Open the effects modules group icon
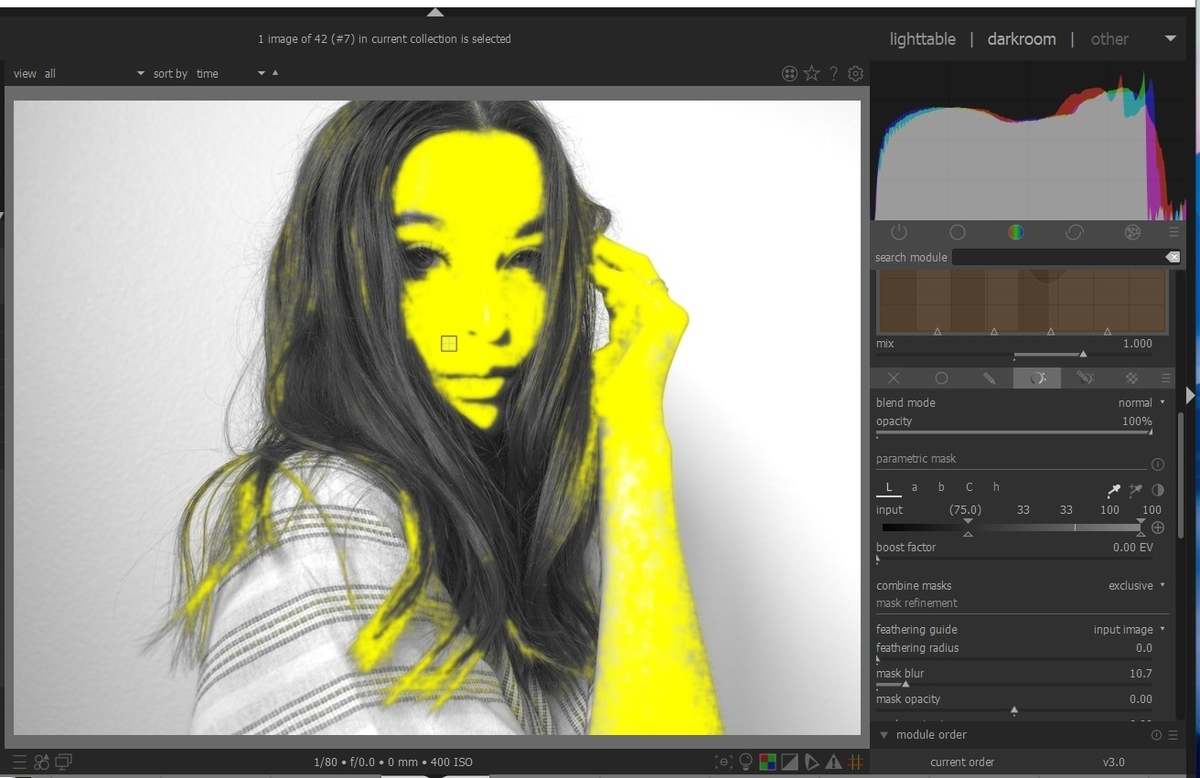The image size is (1200, 778). (1132, 232)
